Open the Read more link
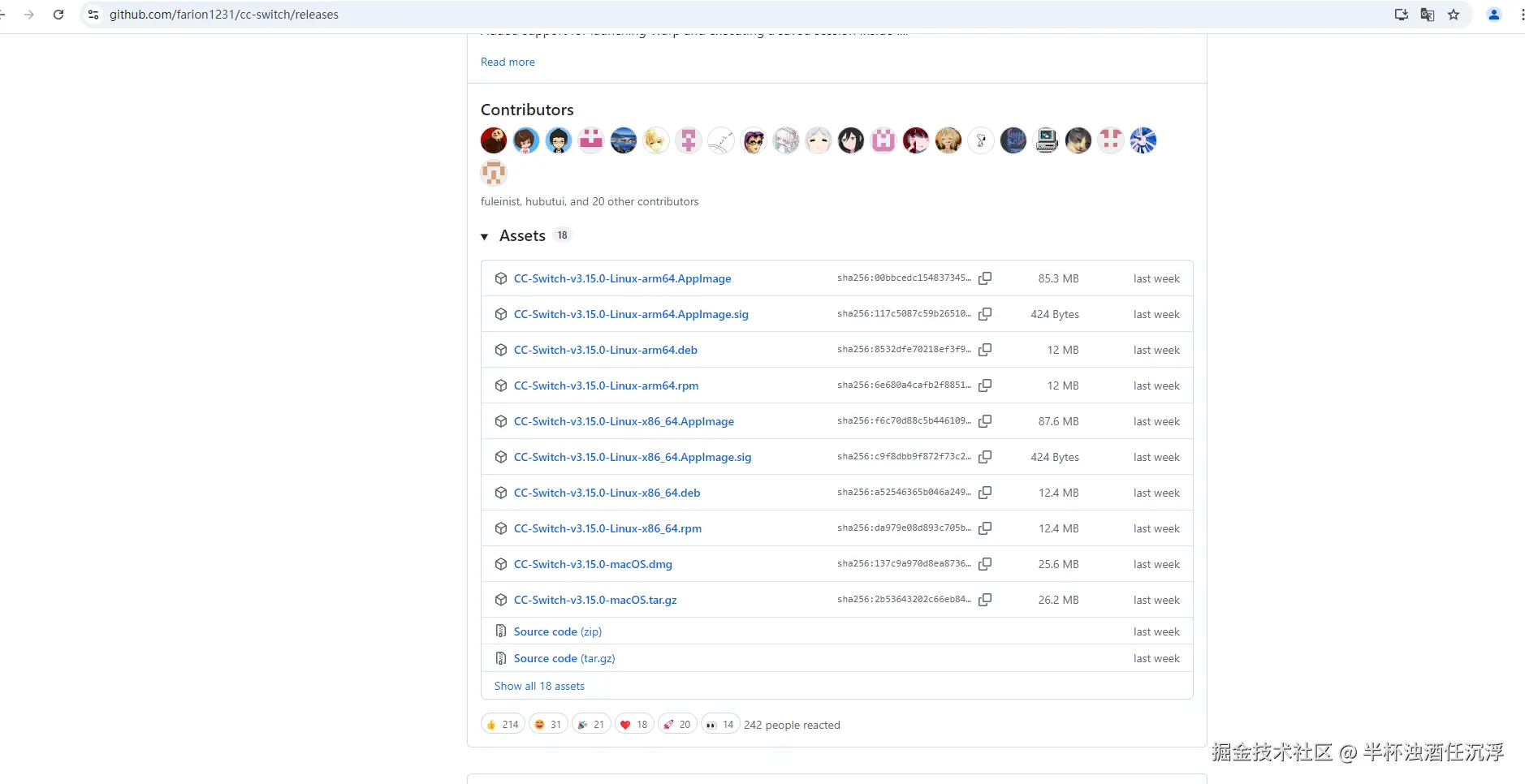The width and height of the screenshot is (1525, 784). tap(508, 62)
